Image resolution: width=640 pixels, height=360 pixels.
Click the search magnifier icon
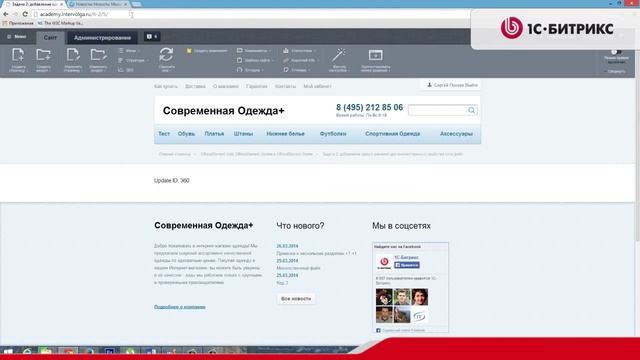(471, 110)
